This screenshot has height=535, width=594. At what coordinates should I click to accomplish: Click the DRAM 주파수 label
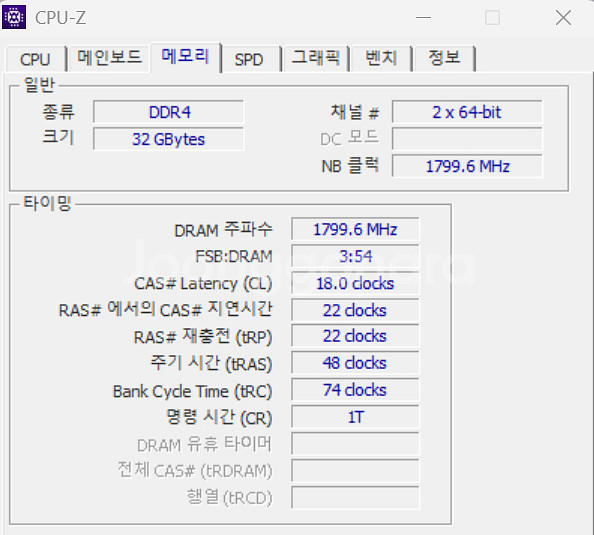[223, 230]
